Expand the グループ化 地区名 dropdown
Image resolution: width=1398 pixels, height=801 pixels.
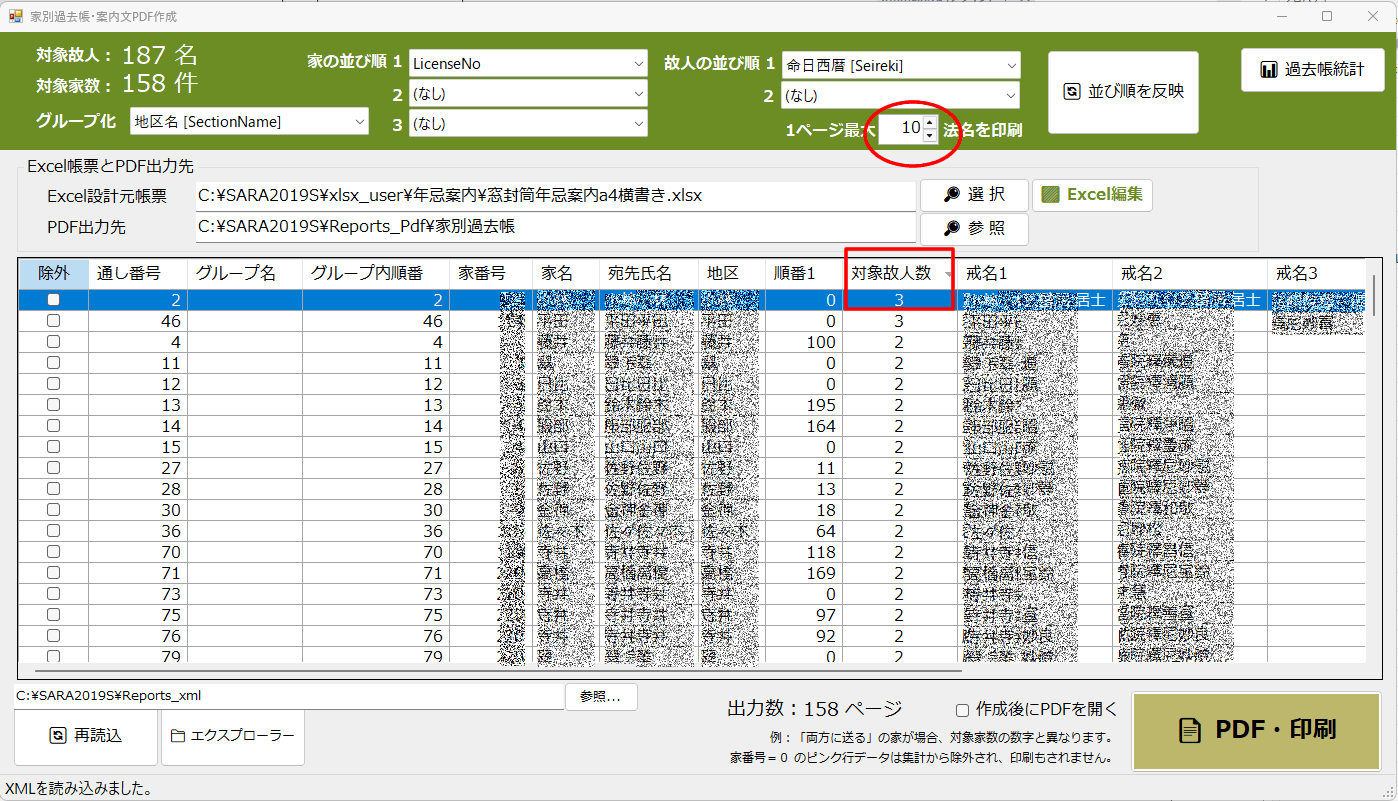(249, 122)
